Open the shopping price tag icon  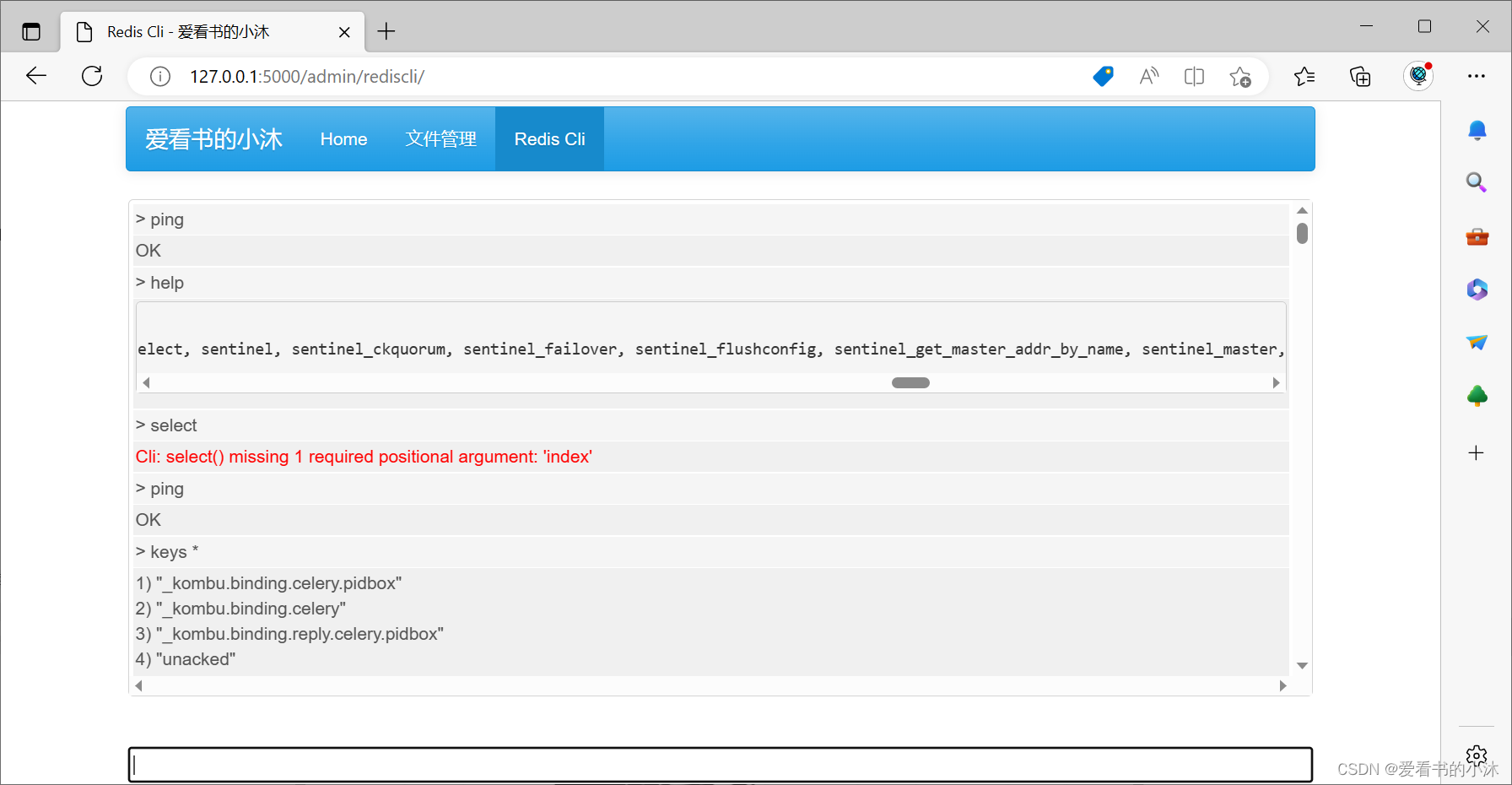1103,77
